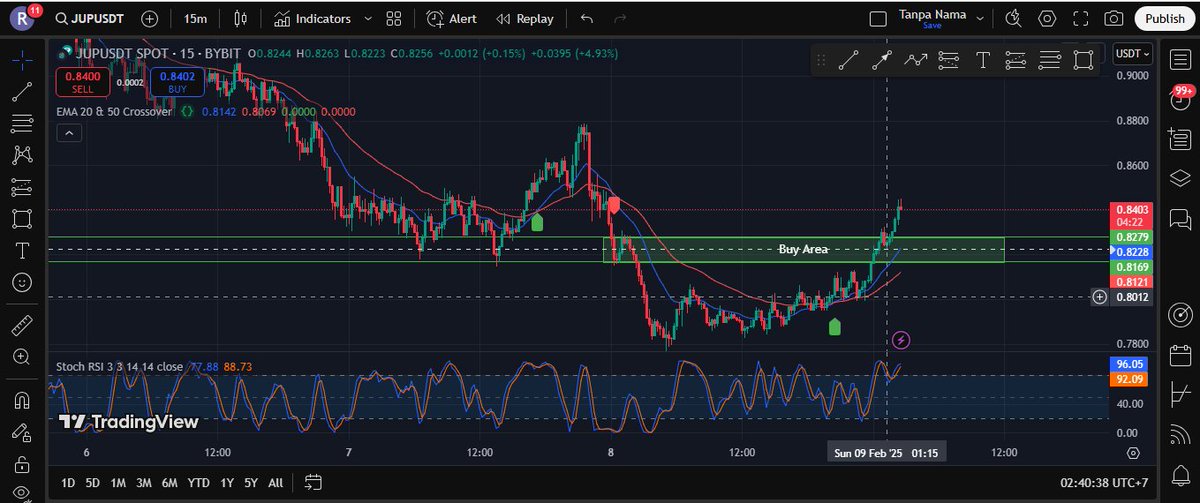Toggle fullscreen mode
This screenshot has height=503, width=1200.
point(1081,18)
